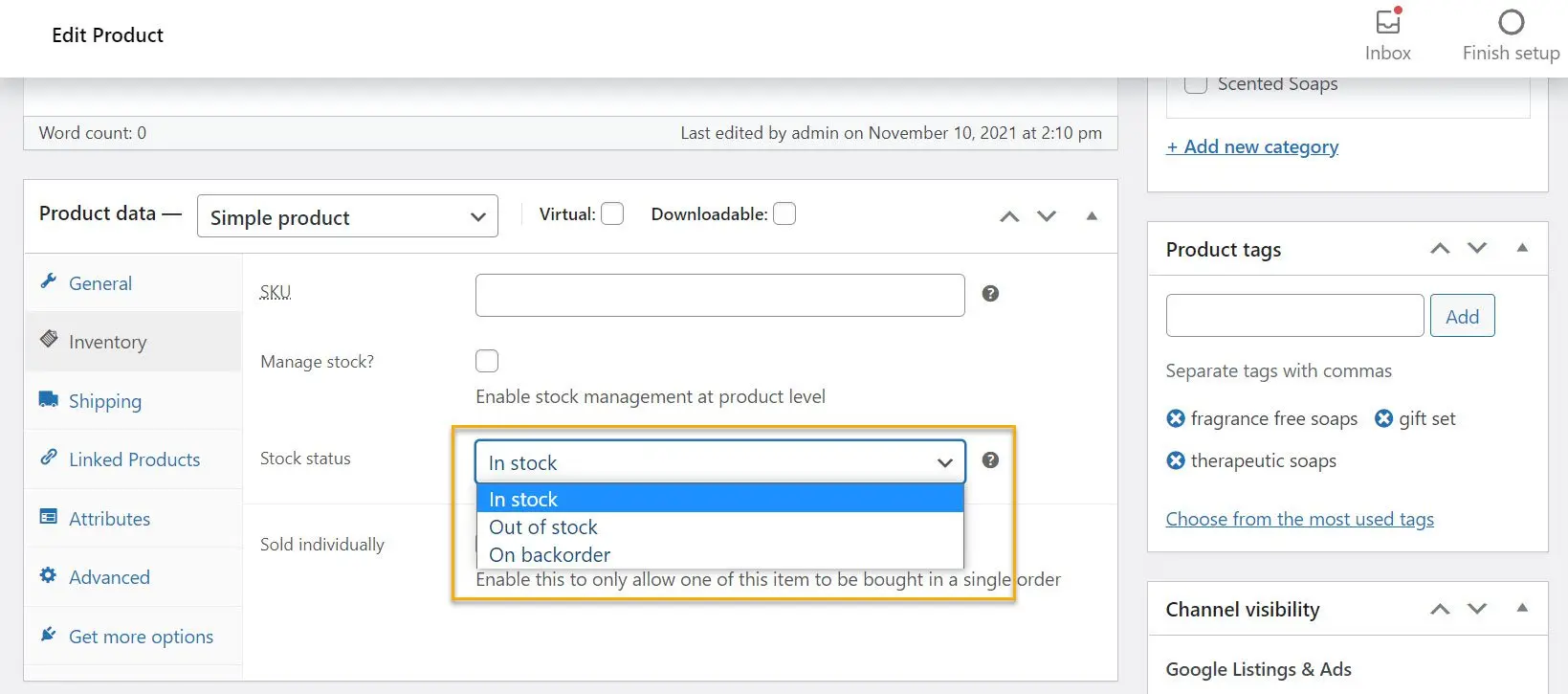Click the SKU help question-mark icon
Viewport: 1568px width, 694px height.
(990, 294)
